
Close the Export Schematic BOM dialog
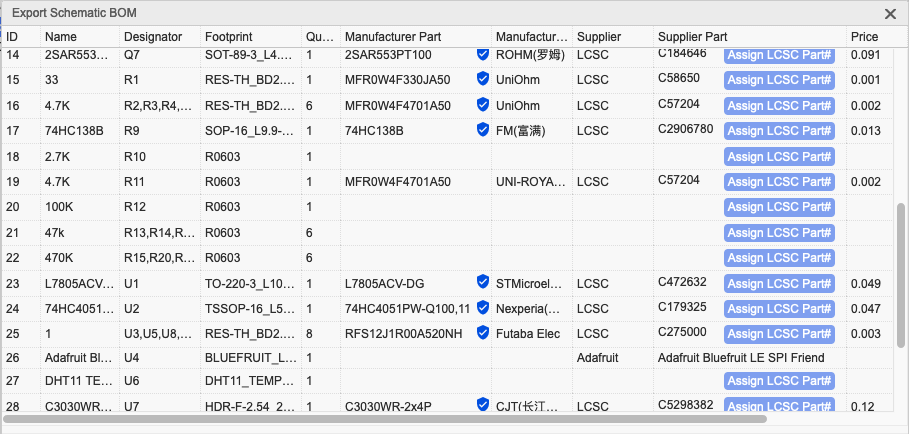(x=890, y=13)
